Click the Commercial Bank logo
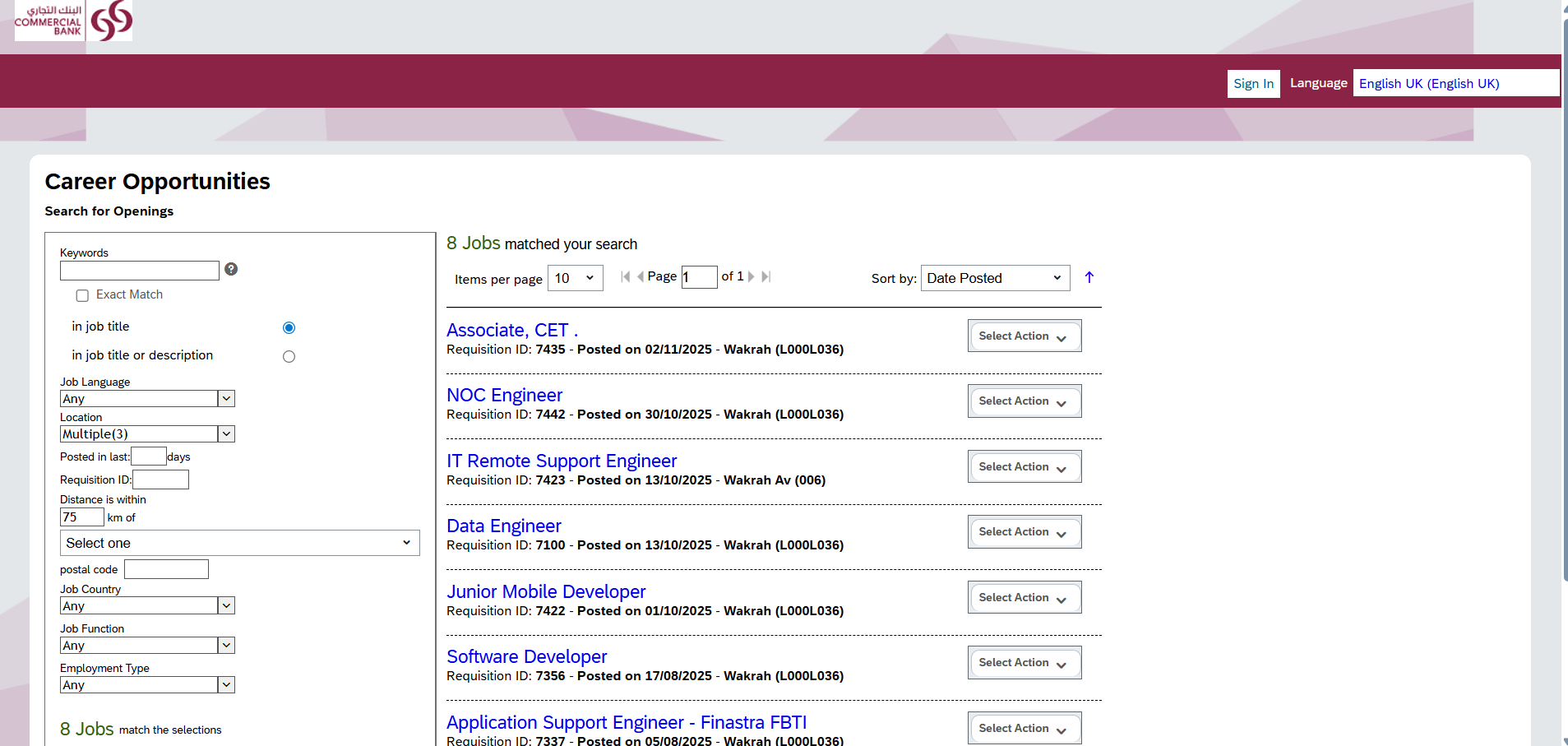 click(x=73, y=21)
